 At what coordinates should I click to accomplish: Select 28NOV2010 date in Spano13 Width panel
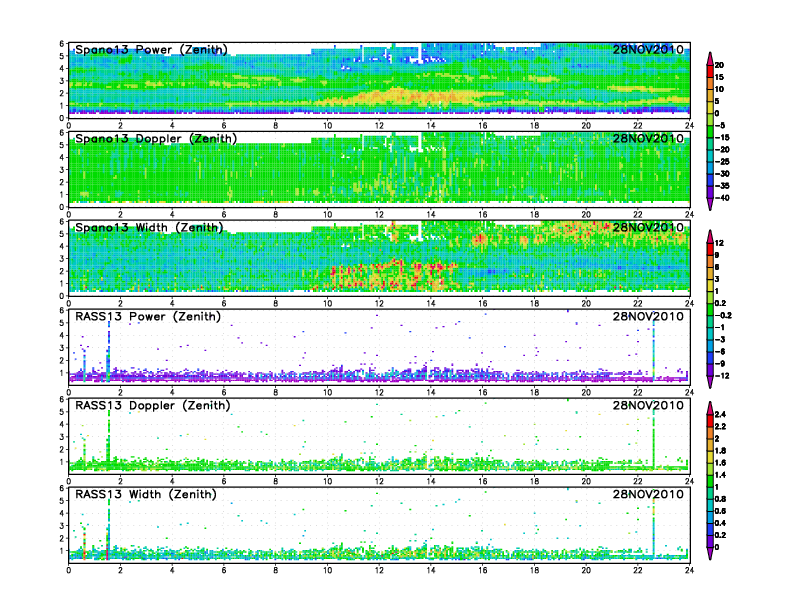648,227
